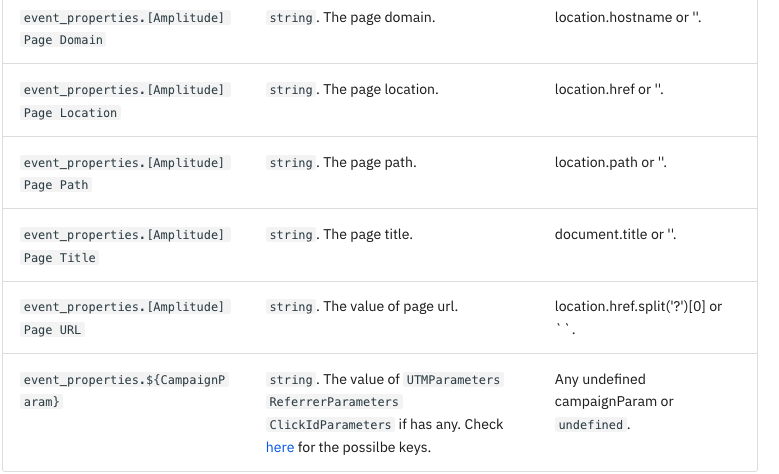The image size is (779, 474).
Task: Click "string" type in Page Domain row
Action: (x=291, y=18)
